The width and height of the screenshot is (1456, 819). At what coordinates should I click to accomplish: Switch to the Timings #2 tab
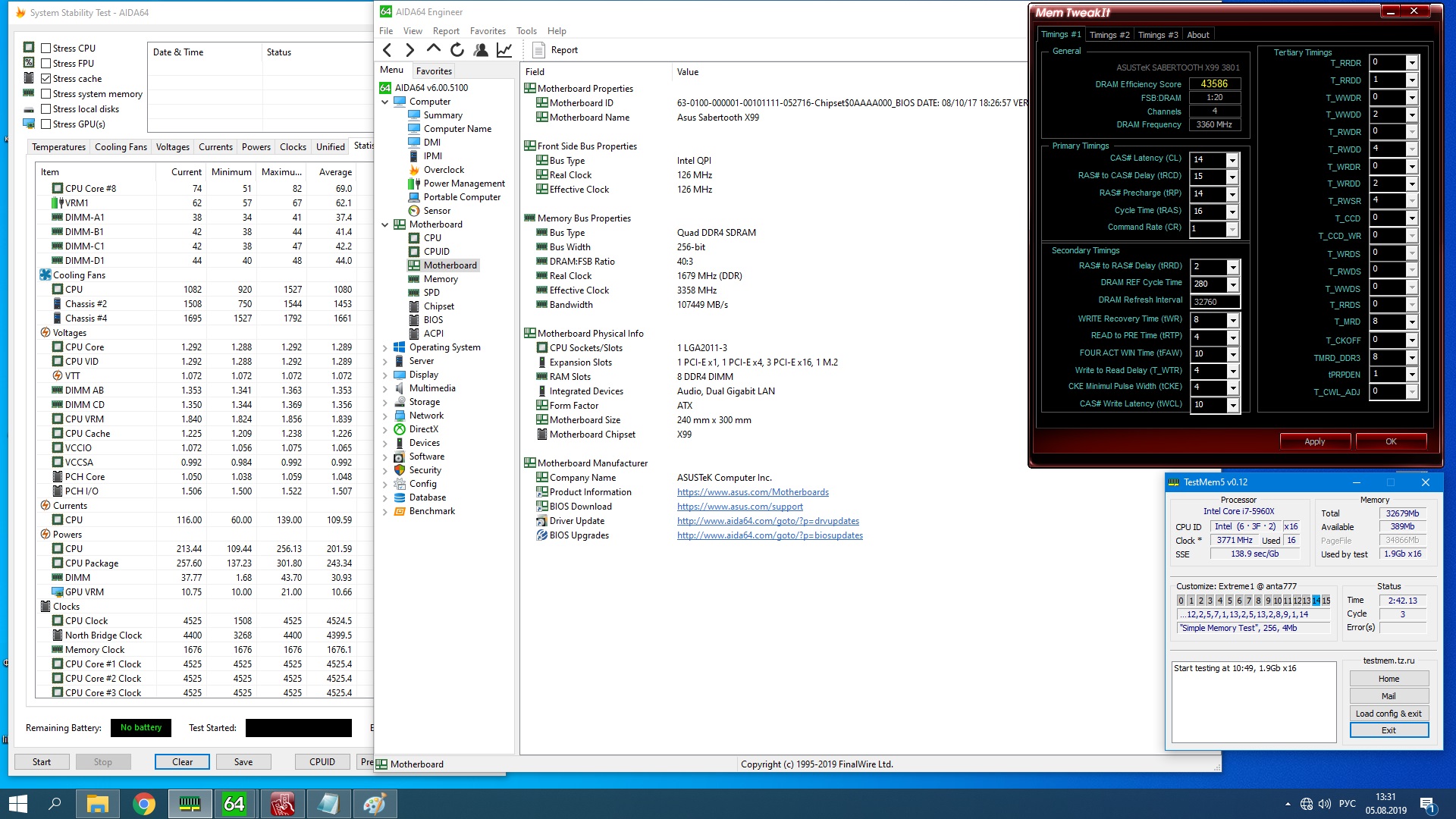1109,35
